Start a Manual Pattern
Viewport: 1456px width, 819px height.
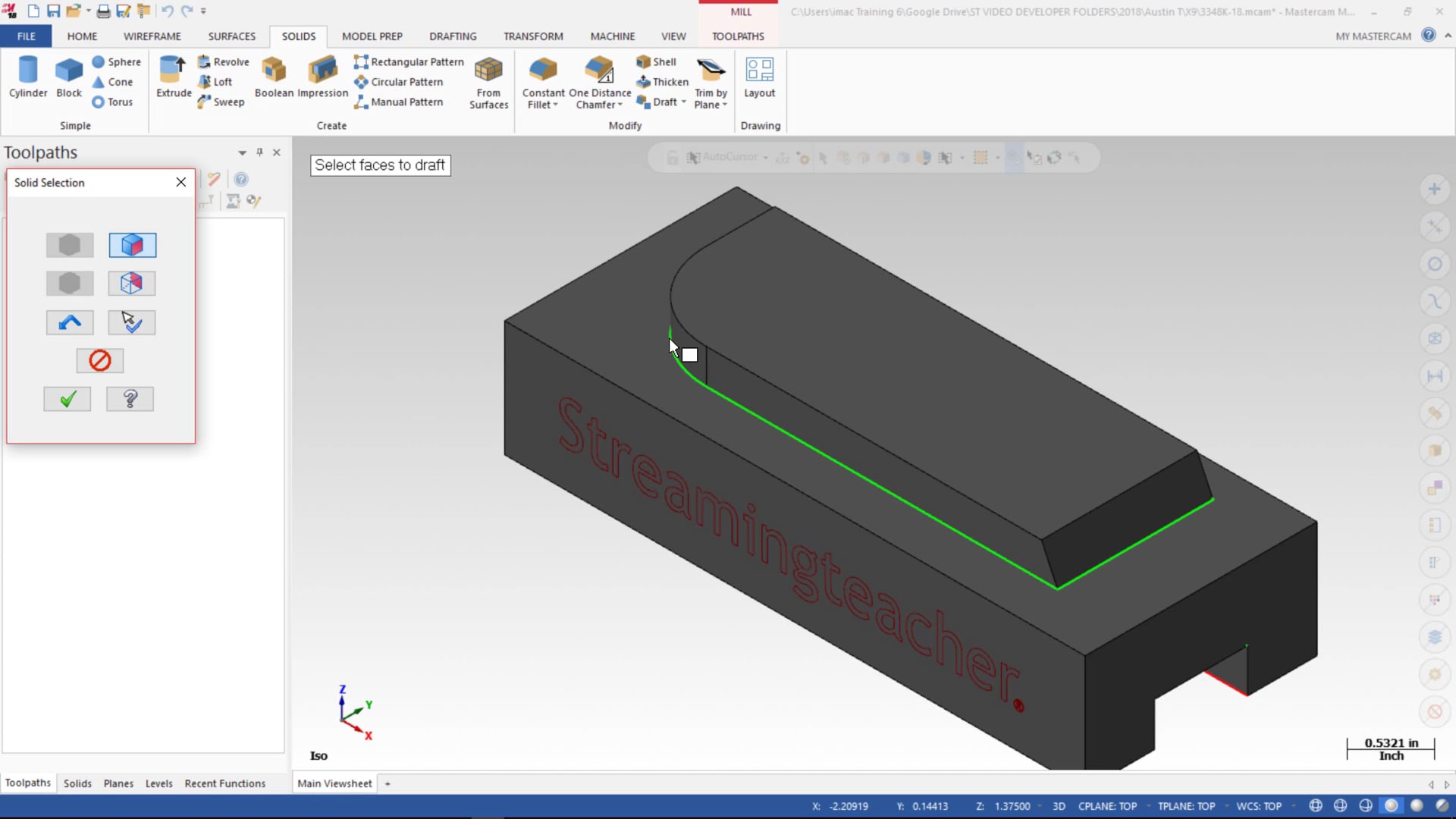(x=399, y=102)
